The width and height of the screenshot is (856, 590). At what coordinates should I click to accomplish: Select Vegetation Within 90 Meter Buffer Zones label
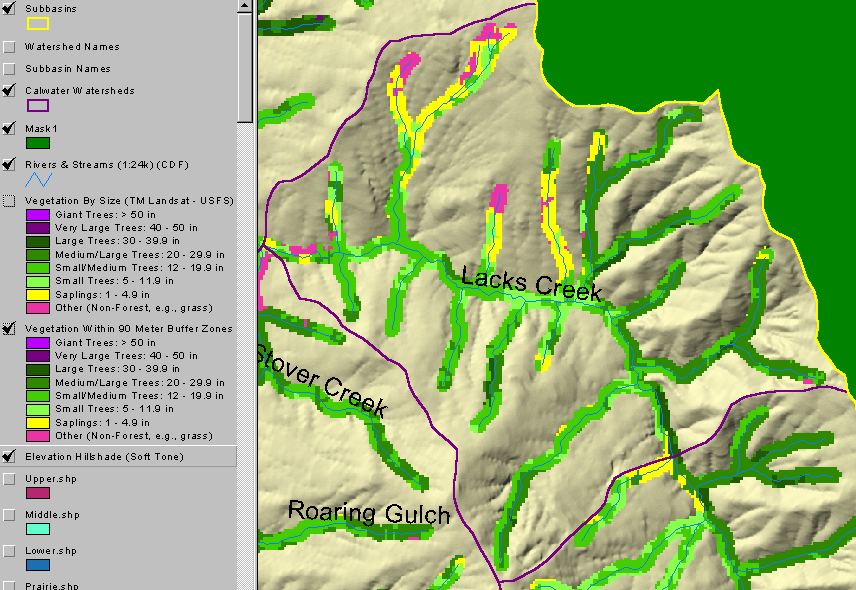[129, 329]
